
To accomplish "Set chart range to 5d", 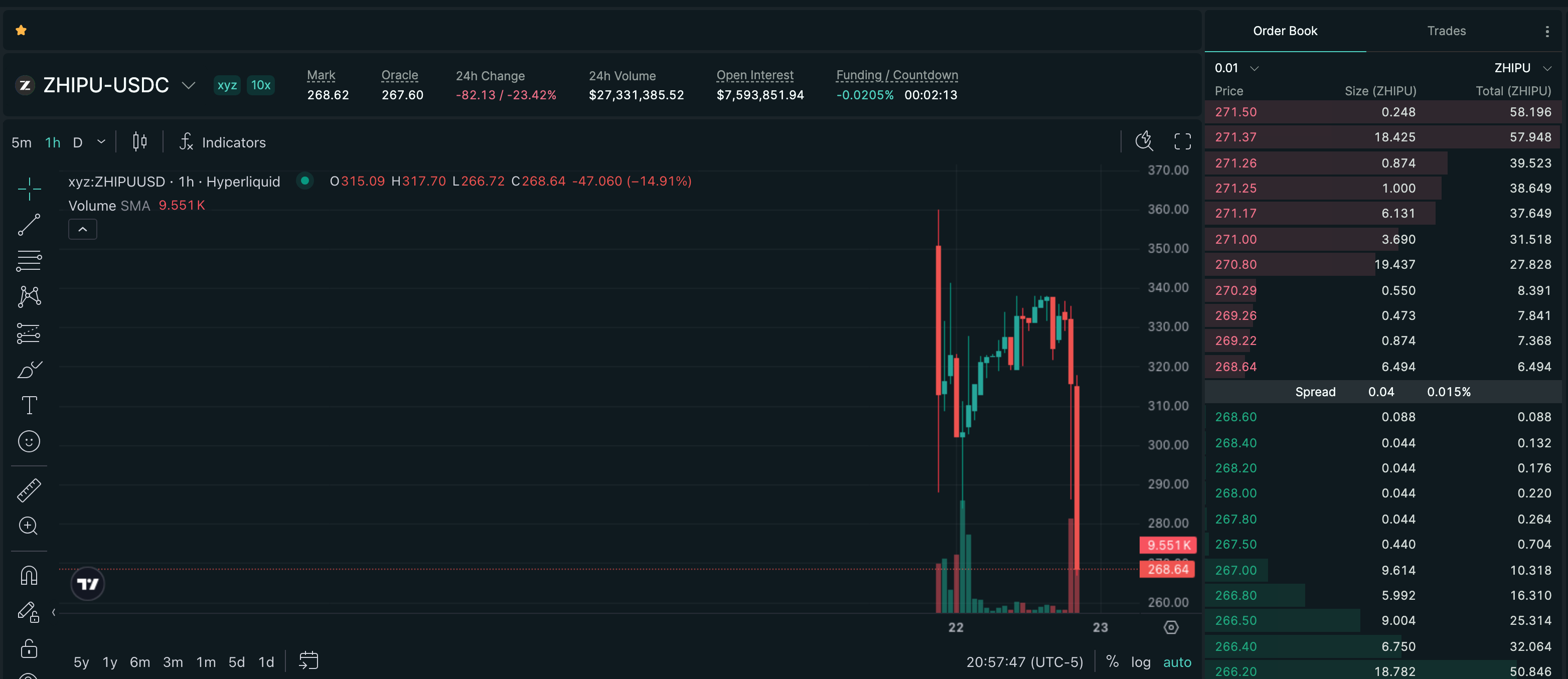I will [x=237, y=662].
